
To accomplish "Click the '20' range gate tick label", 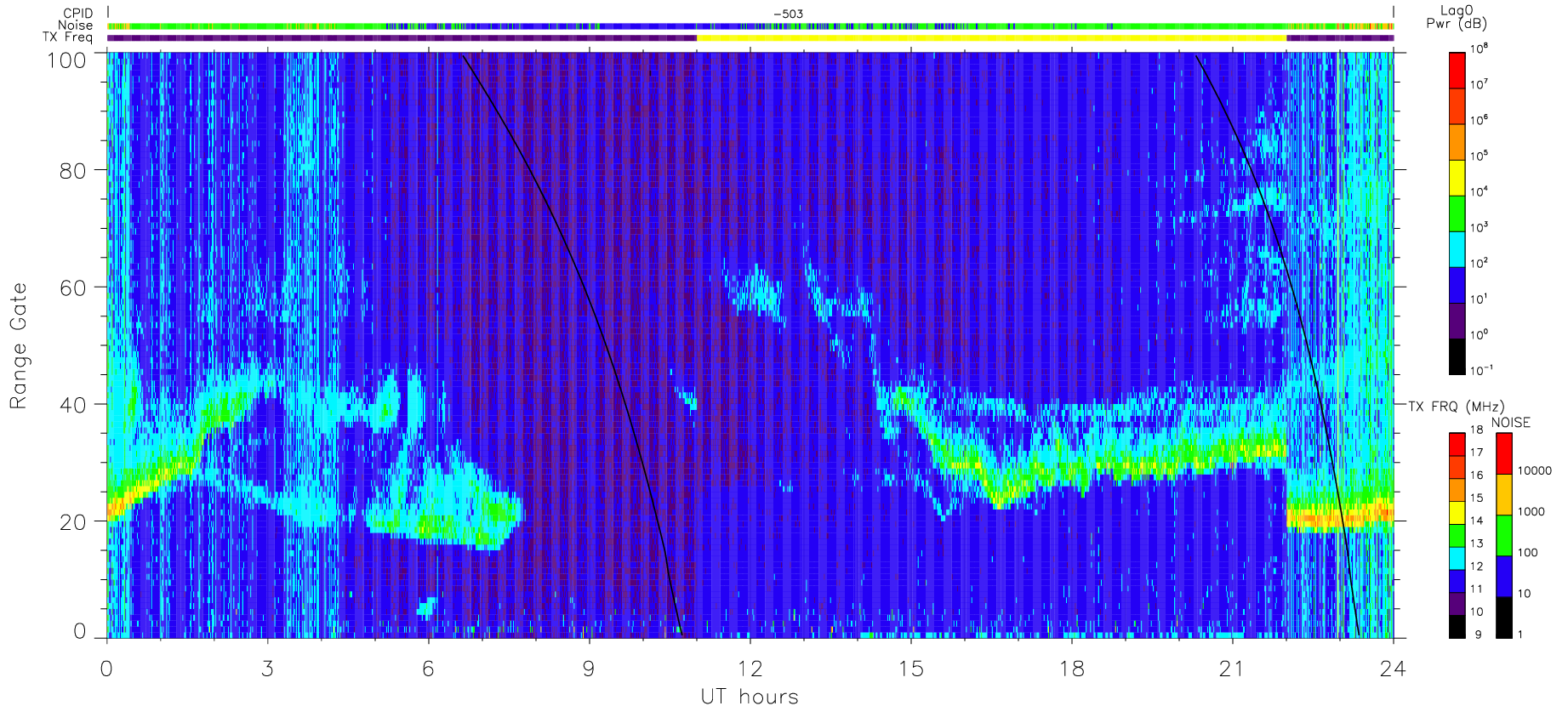I will (73, 522).
